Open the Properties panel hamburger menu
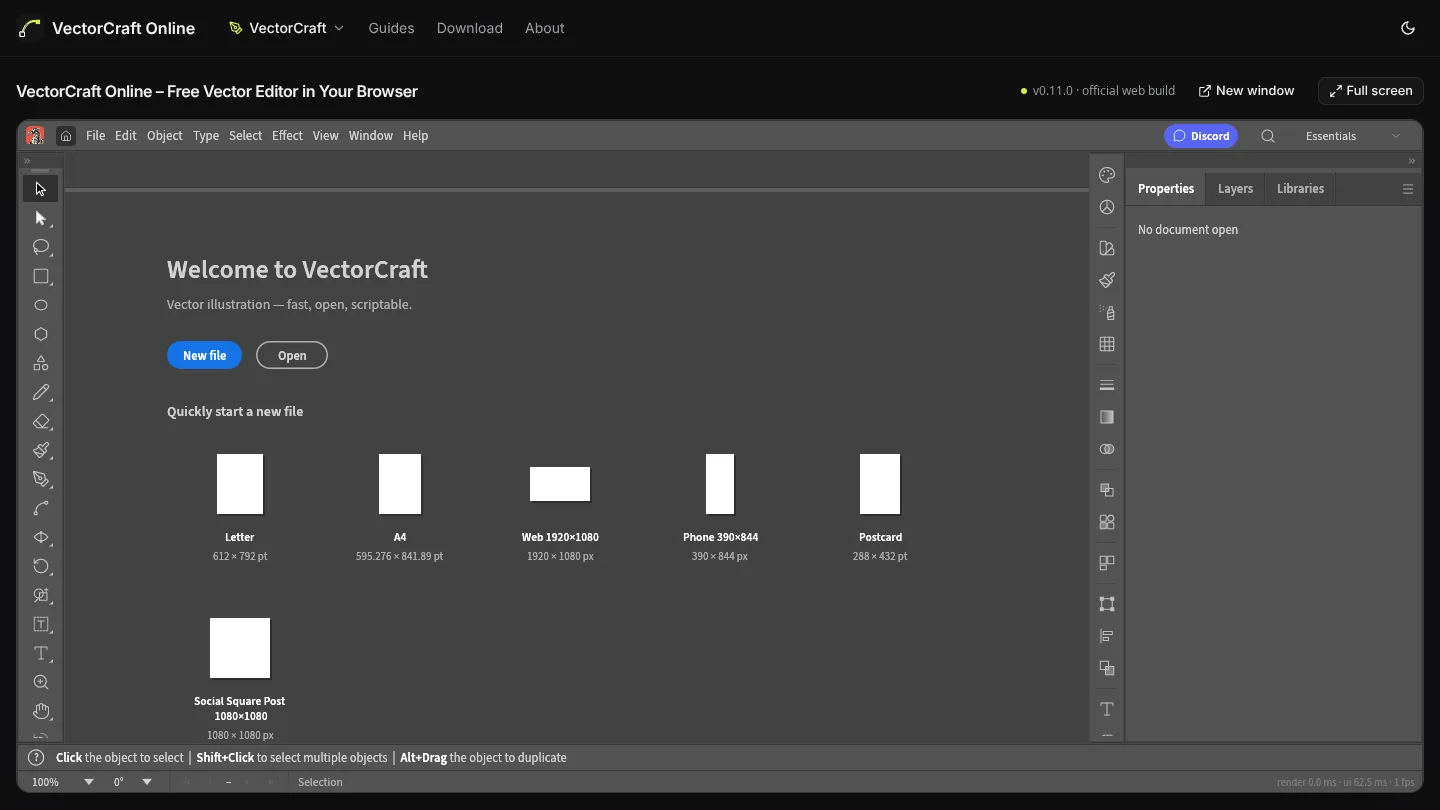 1408,189
